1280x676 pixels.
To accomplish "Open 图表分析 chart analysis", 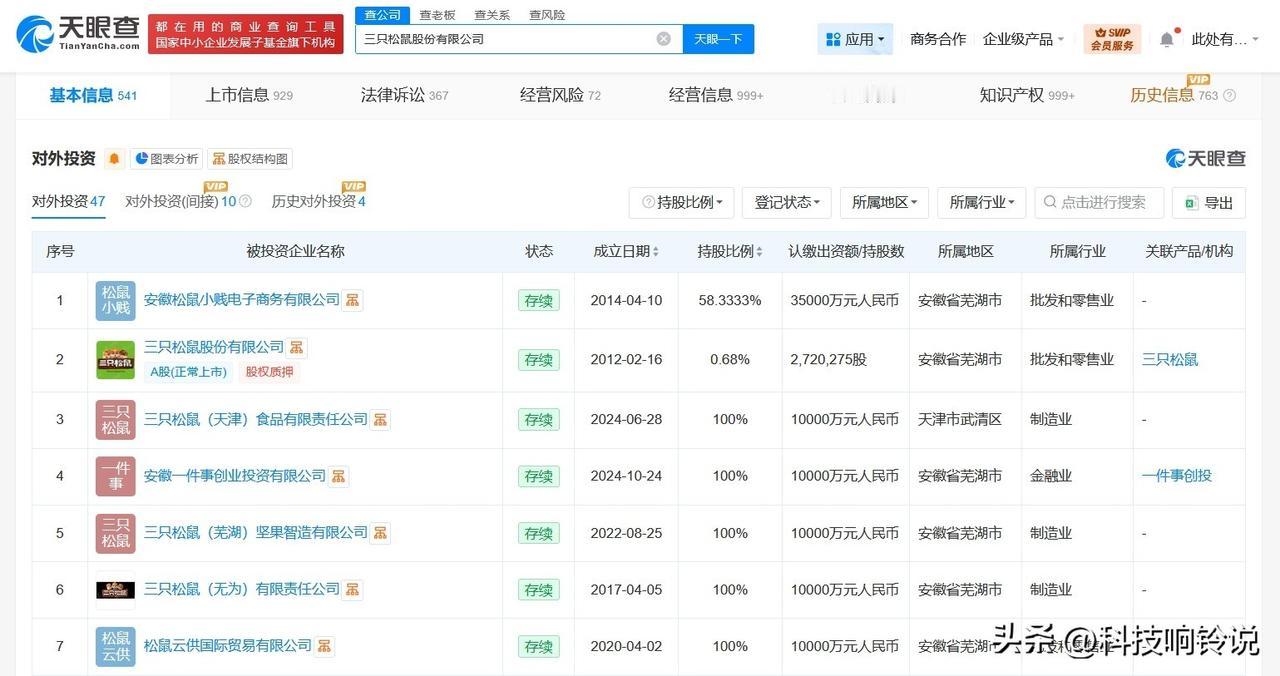I will [x=165, y=158].
